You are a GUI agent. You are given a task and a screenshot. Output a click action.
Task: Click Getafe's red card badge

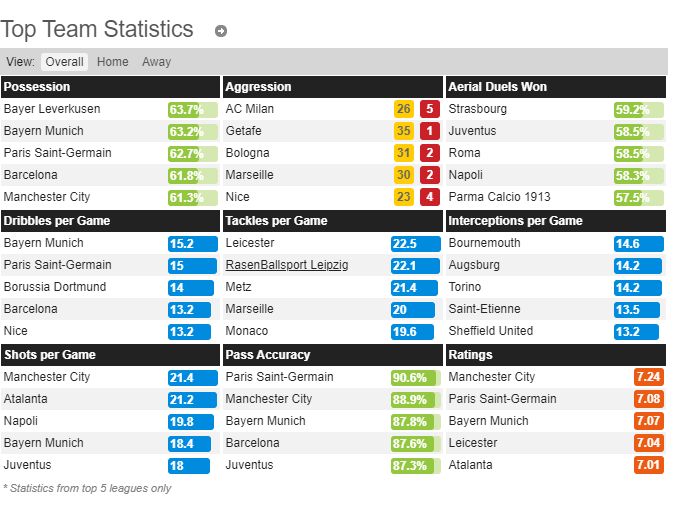tap(429, 131)
